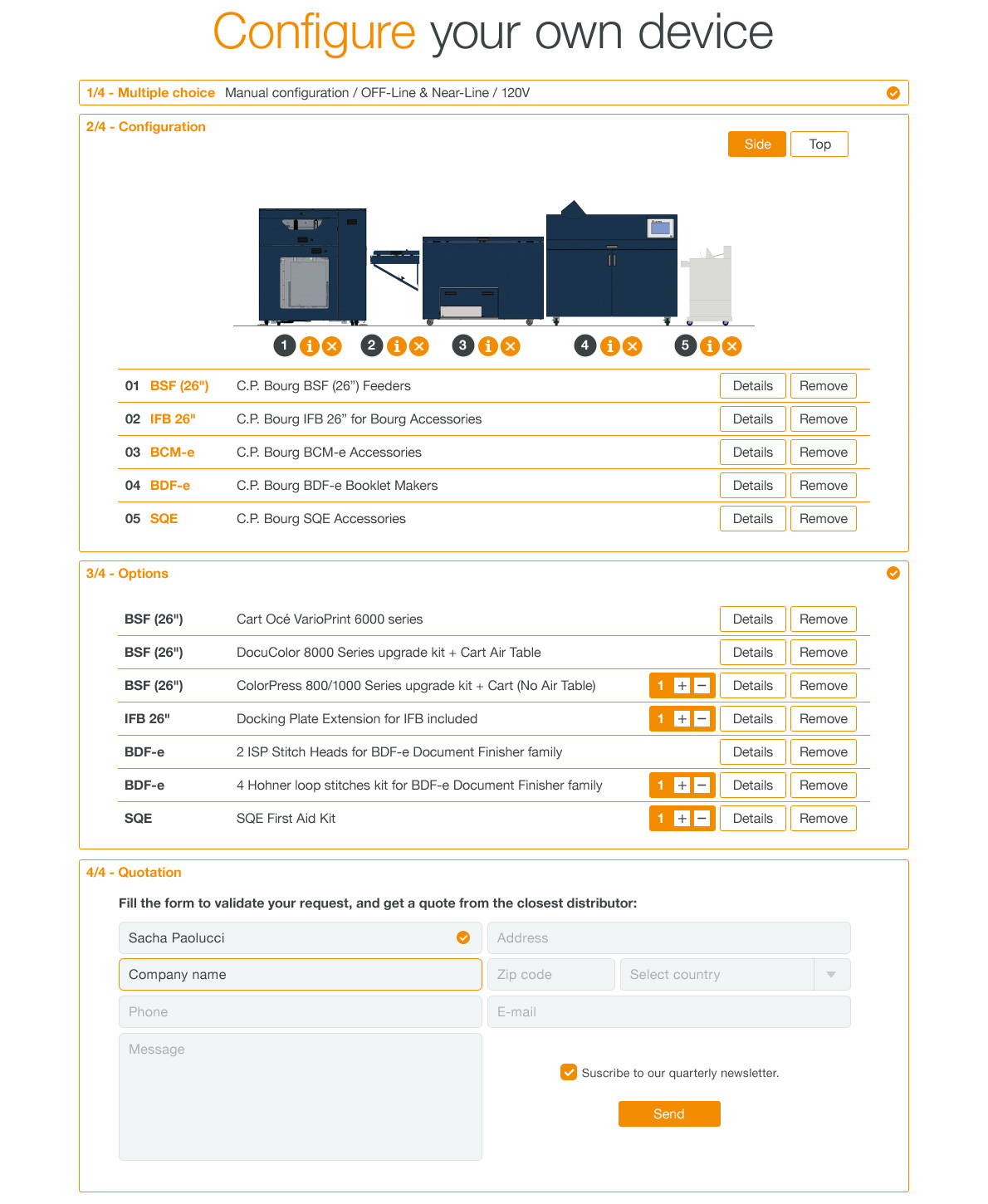Remove Cart Océ VarioPrint 6000 series option
Image resolution: width=988 pixels, height=1204 pixels.
click(x=824, y=619)
